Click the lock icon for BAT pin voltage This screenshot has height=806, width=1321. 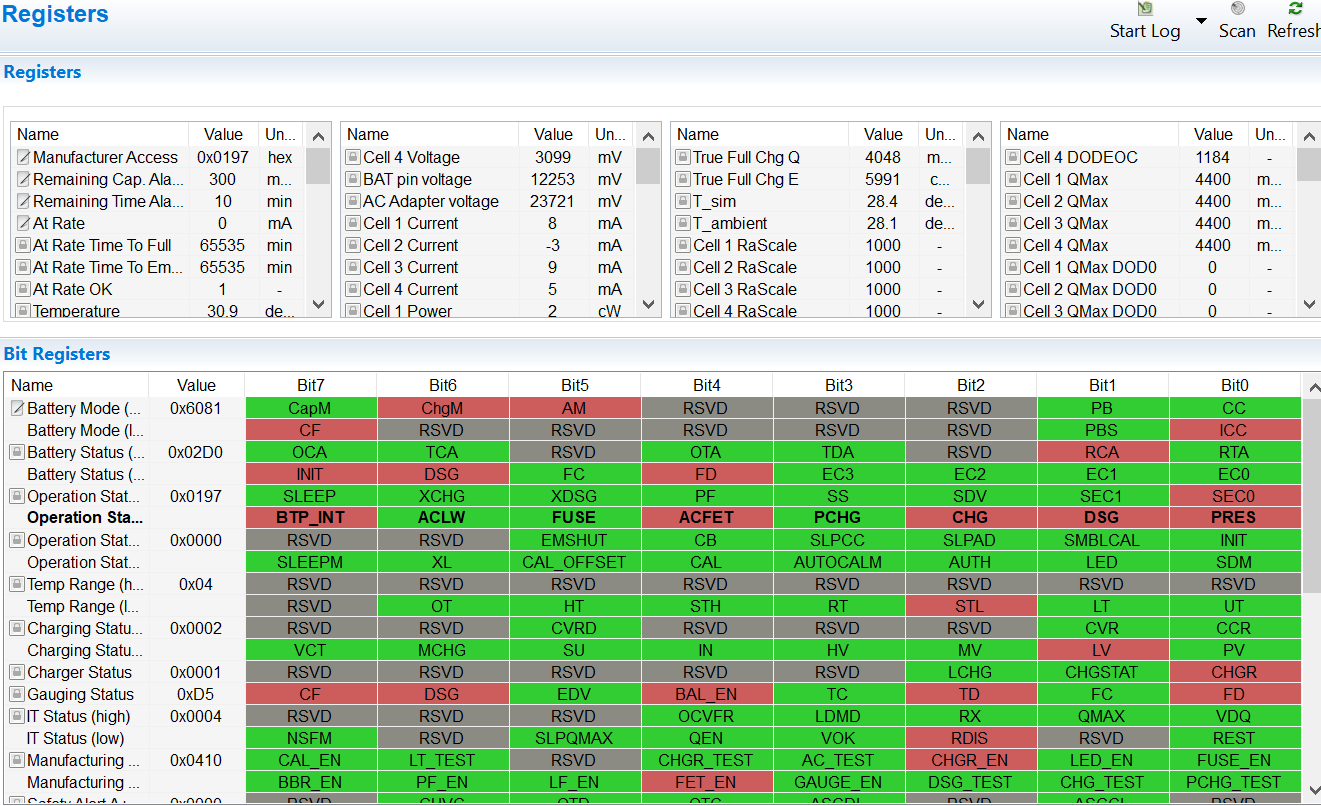click(x=353, y=179)
